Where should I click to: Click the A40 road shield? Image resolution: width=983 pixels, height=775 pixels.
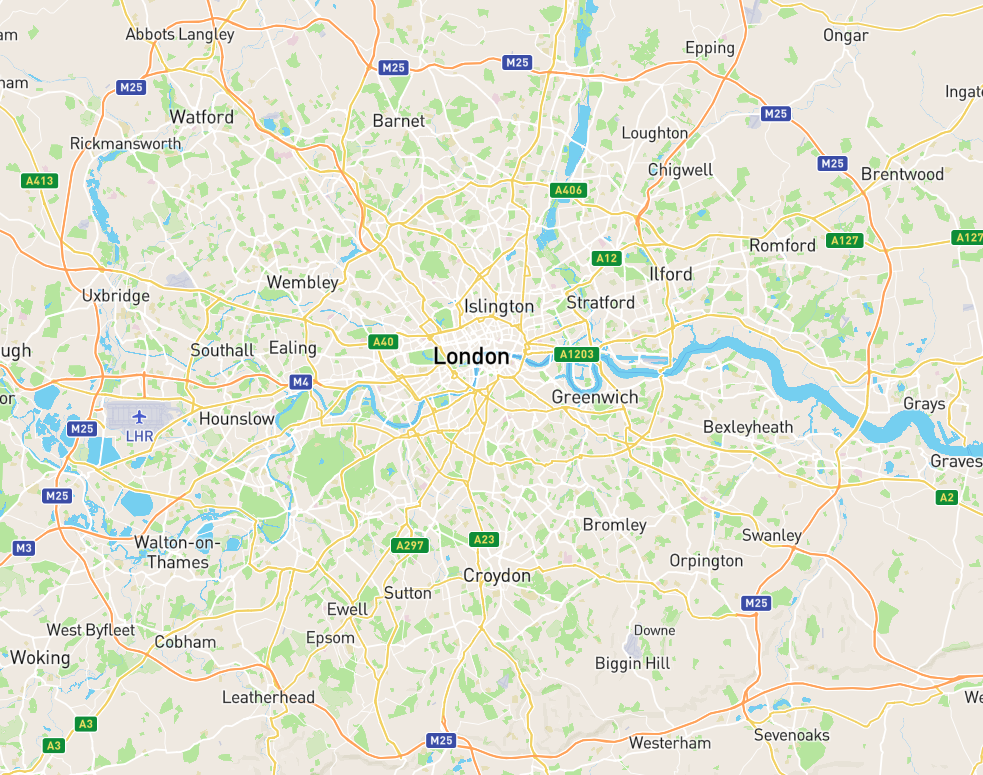click(383, 342)
